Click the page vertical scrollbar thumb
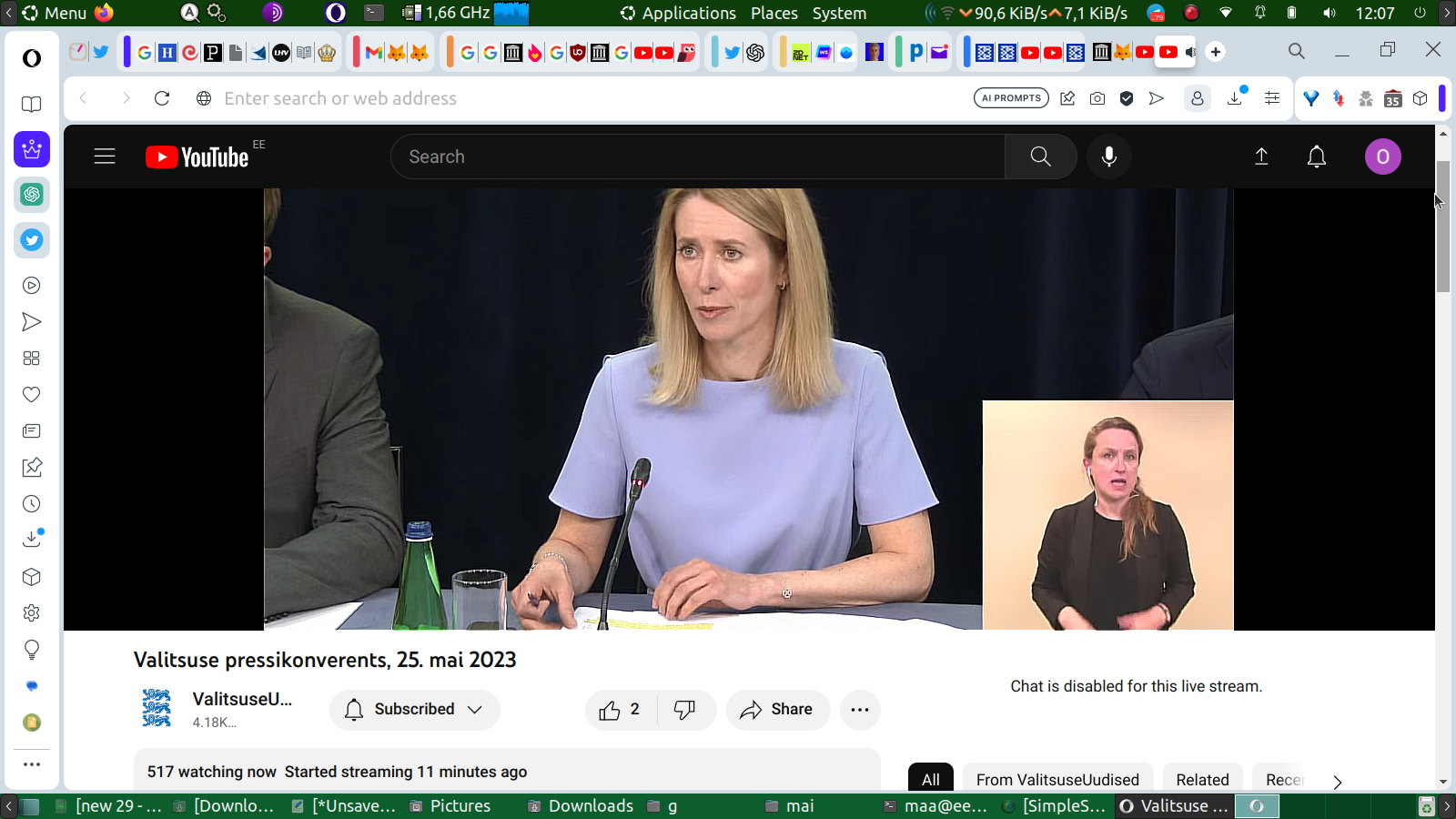The image size is (1456, 819). pyautogui.click(x=1443, y=226)
